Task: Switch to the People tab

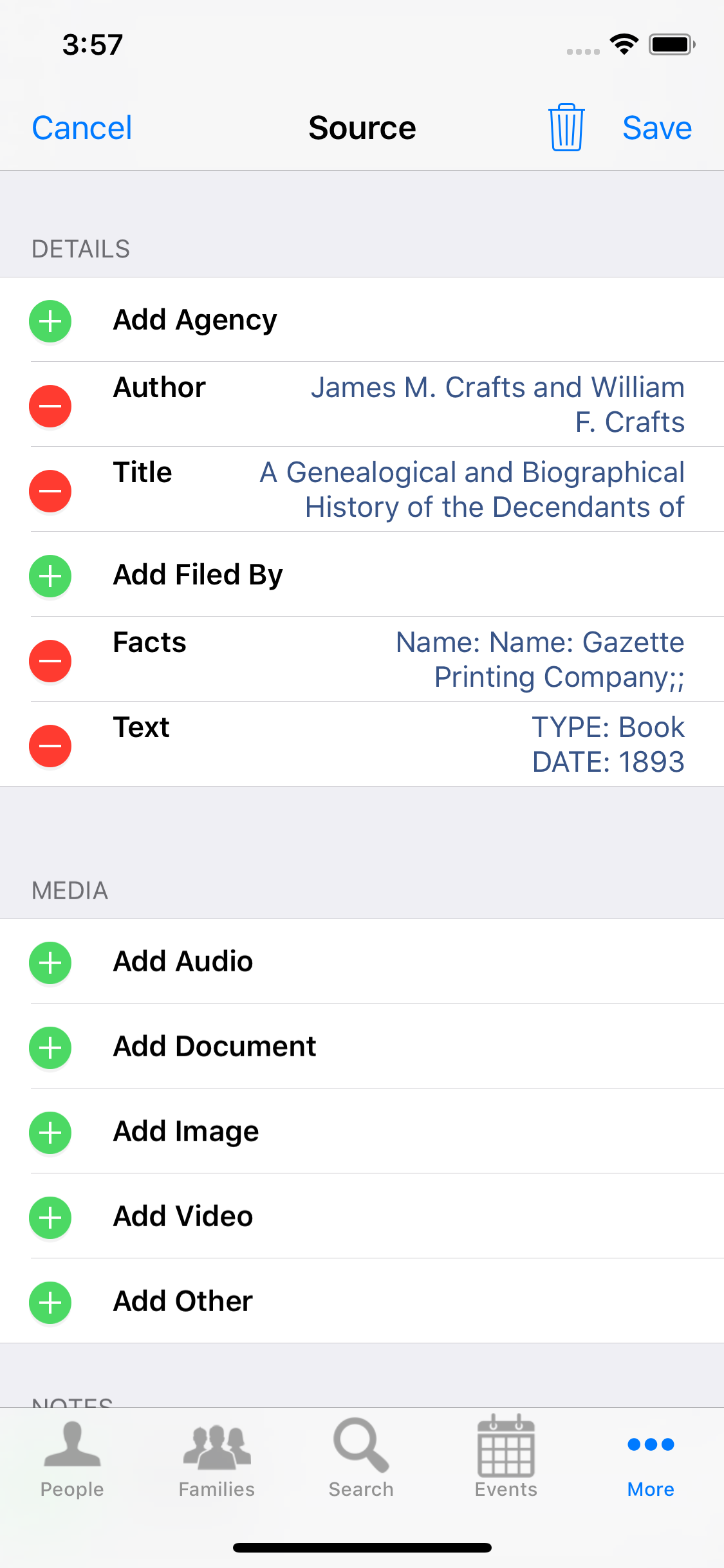Action: click(72, 1458)
